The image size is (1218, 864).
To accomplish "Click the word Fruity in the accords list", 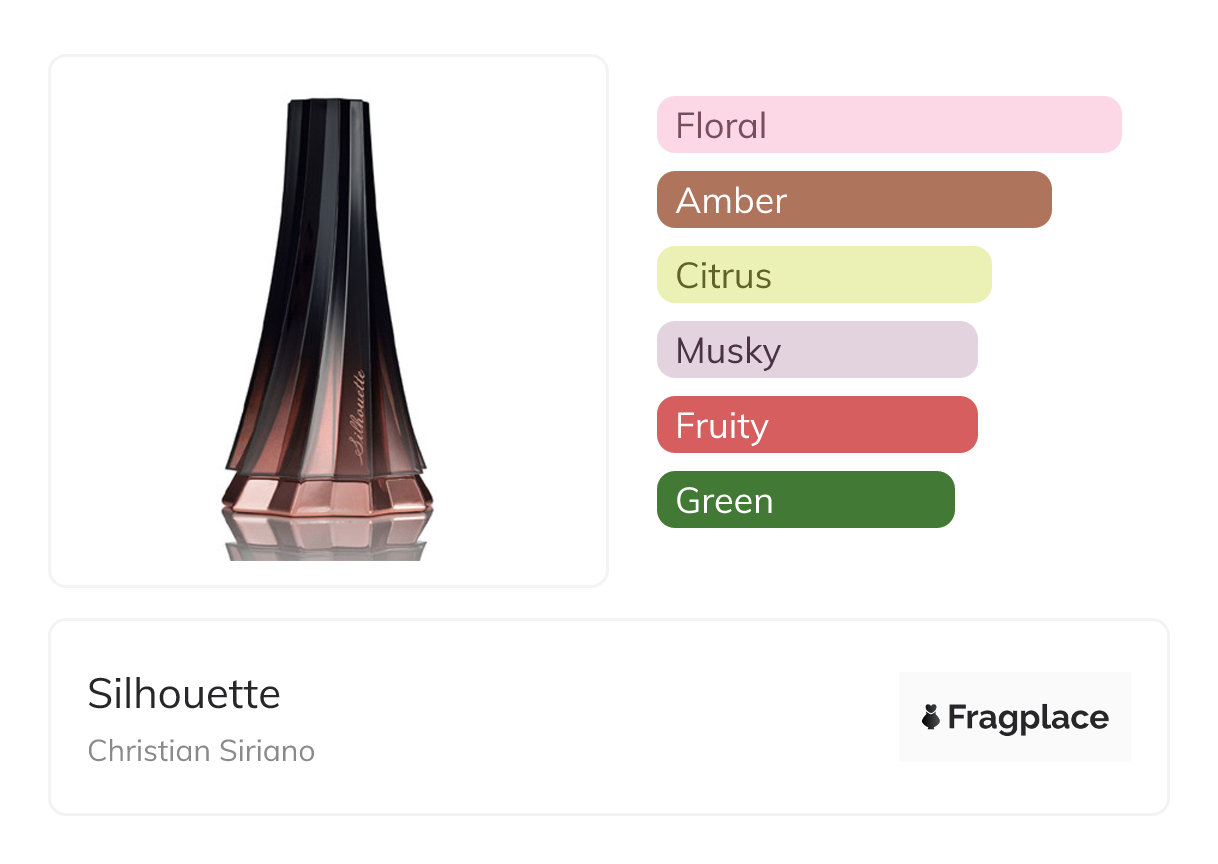I will (722, 426).
